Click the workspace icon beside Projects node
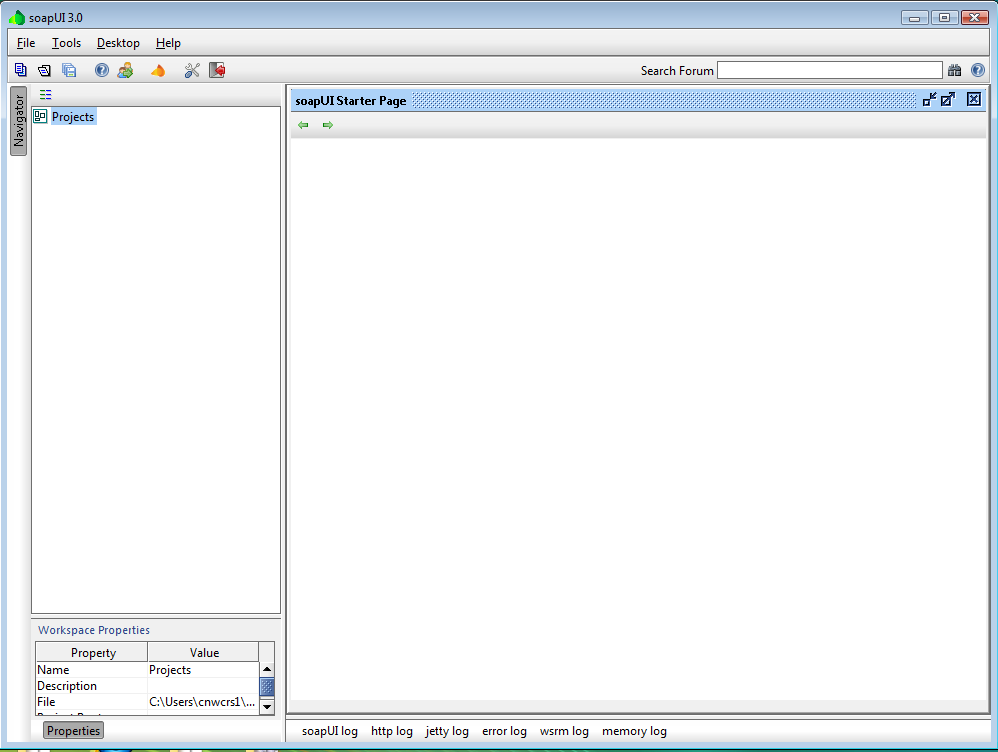 40,116
